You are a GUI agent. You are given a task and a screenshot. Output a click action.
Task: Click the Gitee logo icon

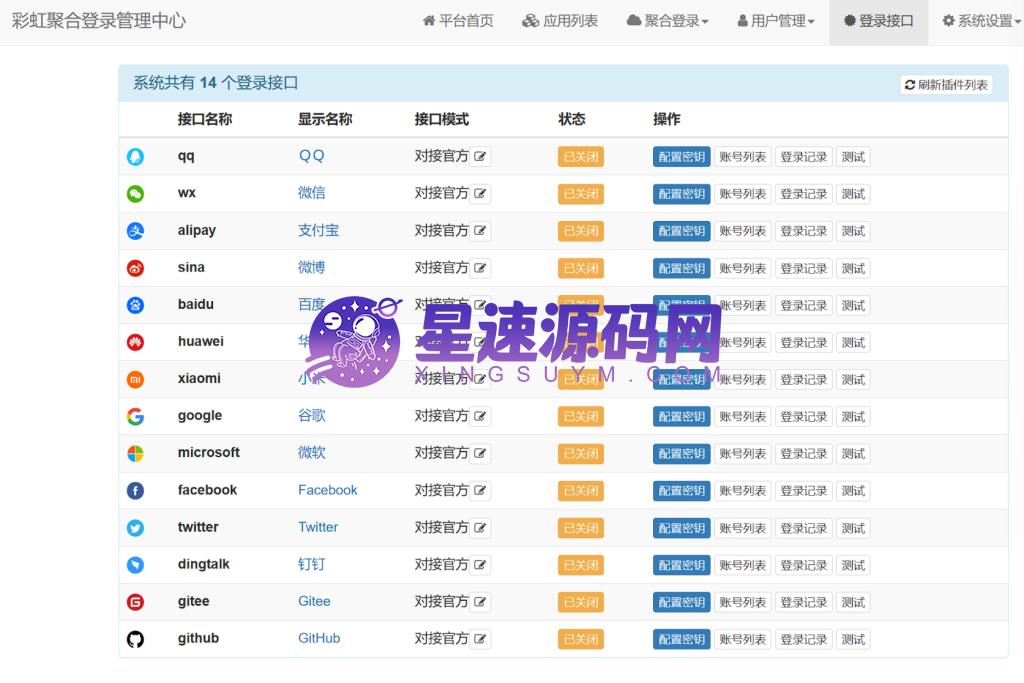click(x=135, y=602)
